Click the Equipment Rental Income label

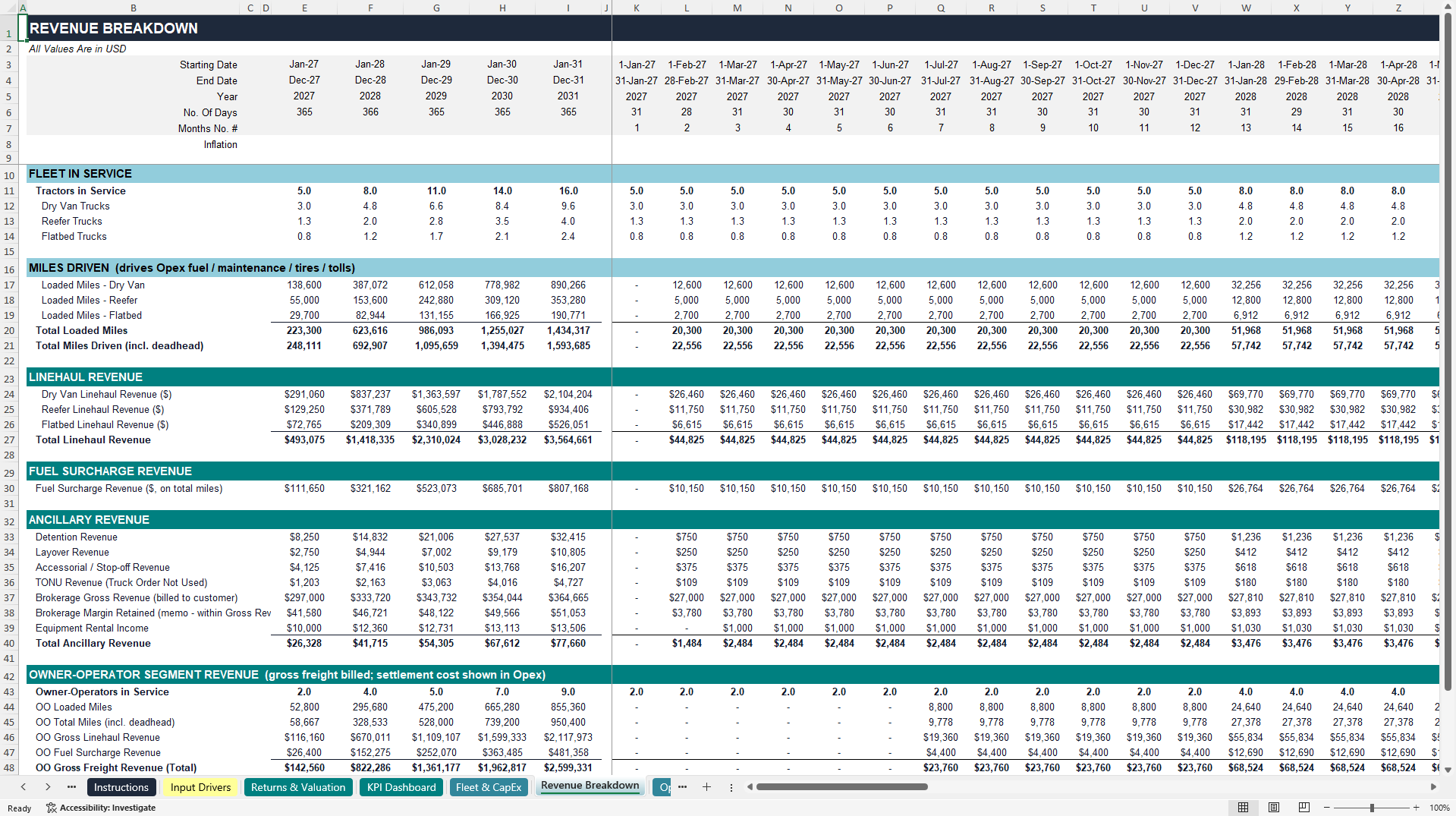coord(92,629)
